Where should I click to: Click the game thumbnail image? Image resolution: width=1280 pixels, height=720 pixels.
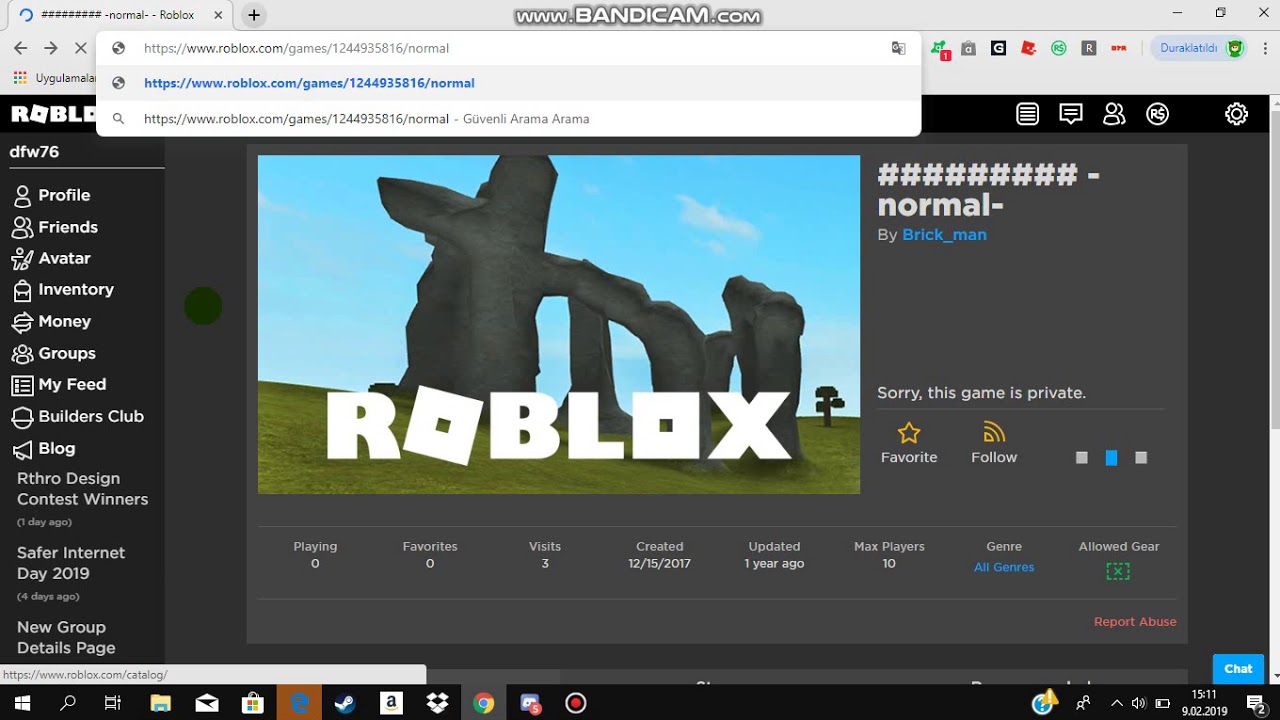pos(559,324)
